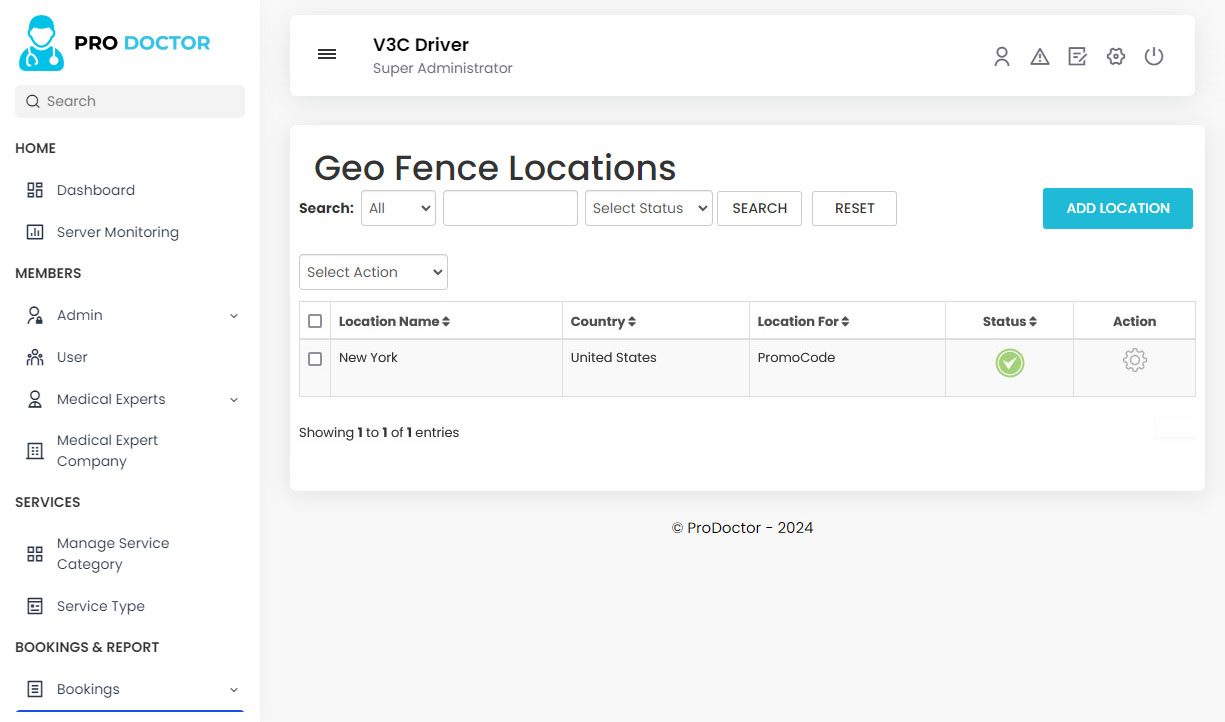
Task: Open the profile icon in the header
Action: (1002, 57)
